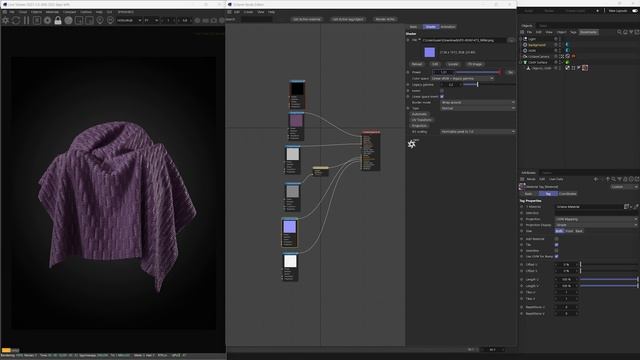Send the scene with the Octane logo icon in Live Viewer
The height and width of the screenshot is (360, 640).
(6, 20)
